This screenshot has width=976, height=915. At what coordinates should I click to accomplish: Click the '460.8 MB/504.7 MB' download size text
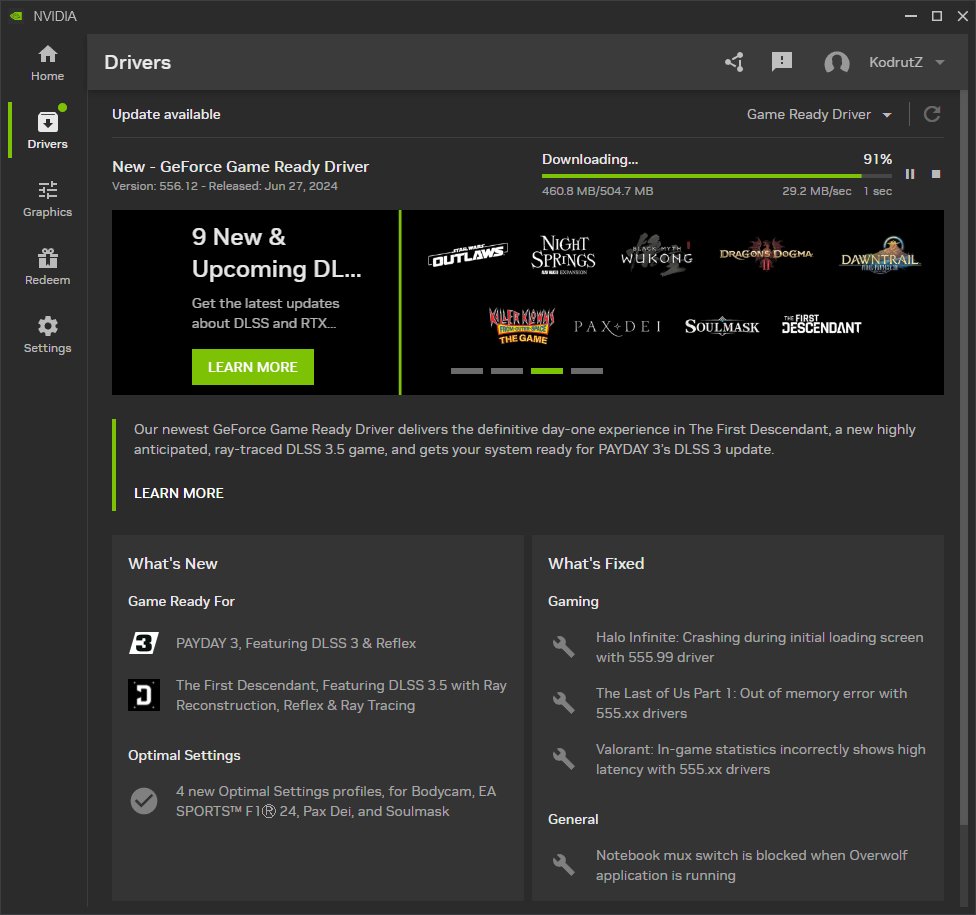(598, 191)
